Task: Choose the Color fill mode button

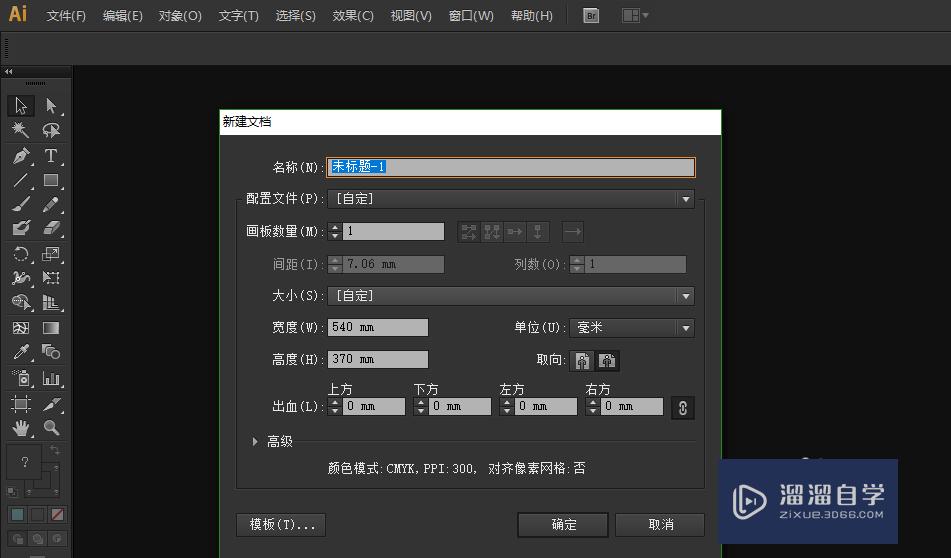Action: point(18,515)
